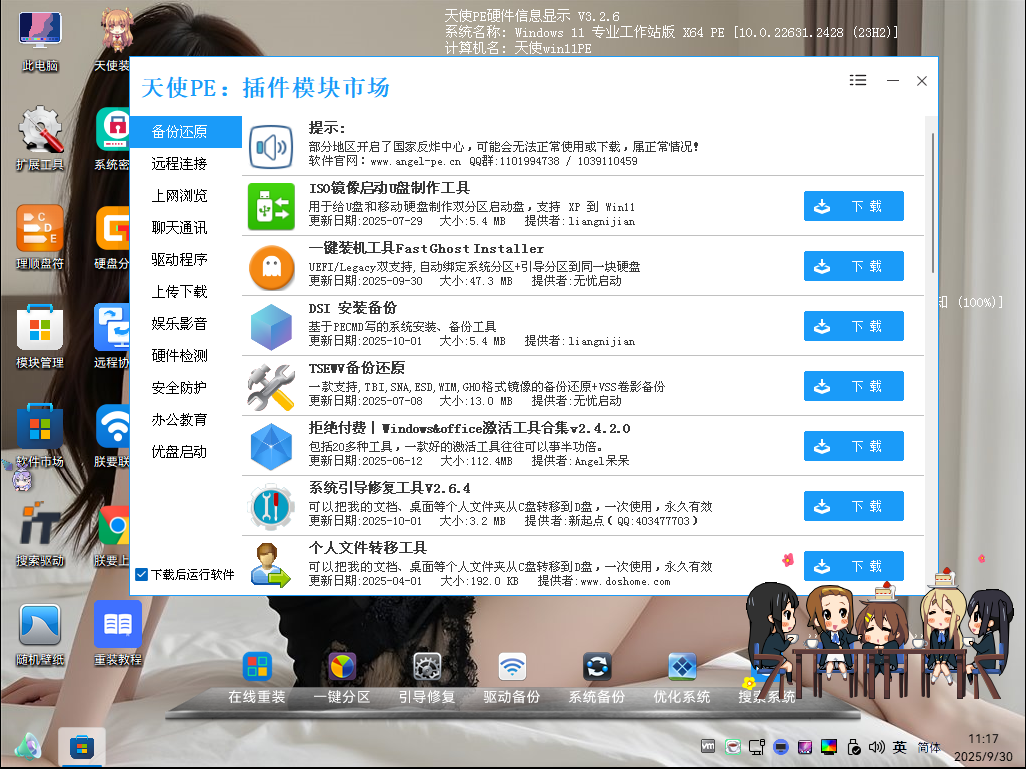Open the 一键分区 dock icon
Screen dimensions: 1026x769
342,667
